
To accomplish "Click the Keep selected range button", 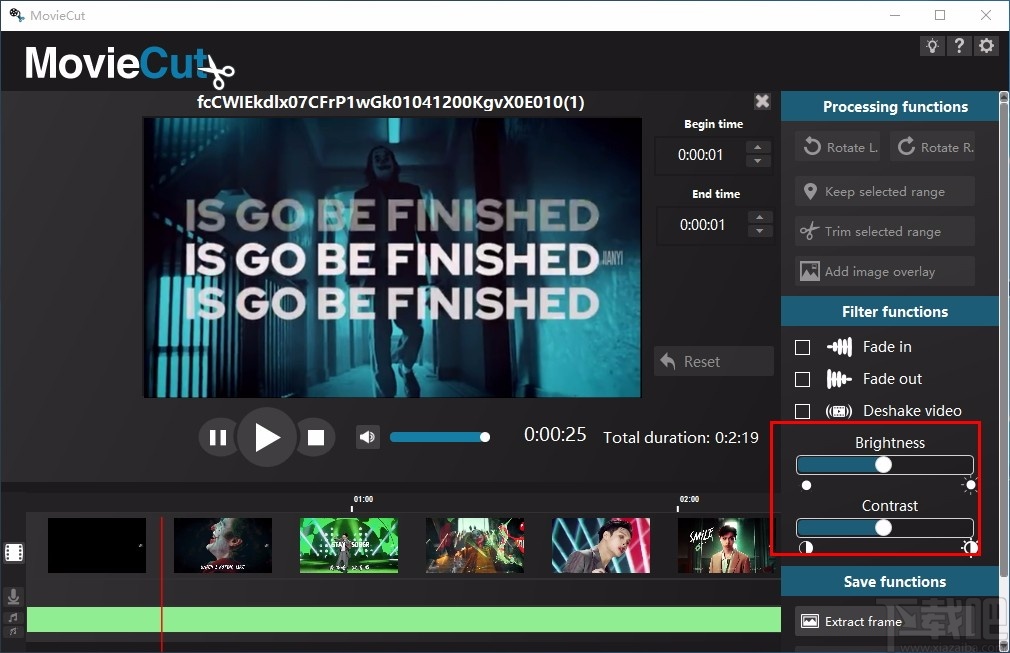I will coord(883,191).
